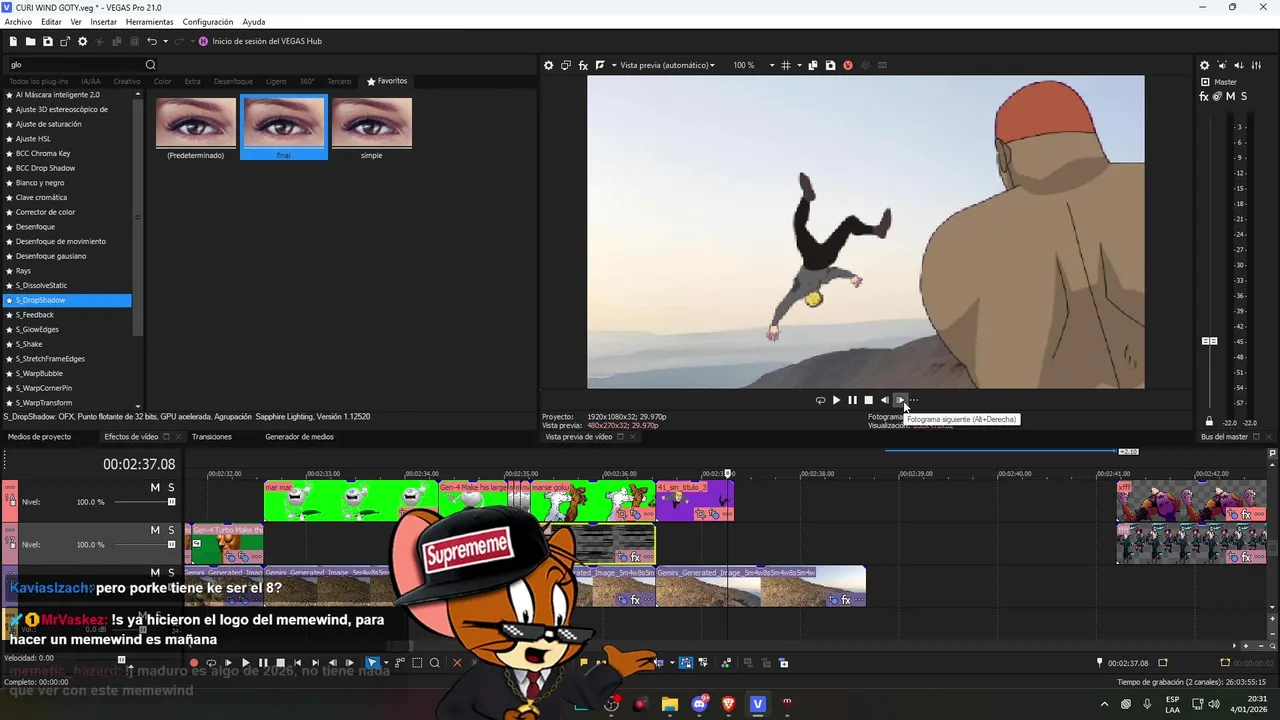Screen dimensions: 1280x720
Task: Click the timeline ruler at 00:02:39:00
Action: pos(915,474)
